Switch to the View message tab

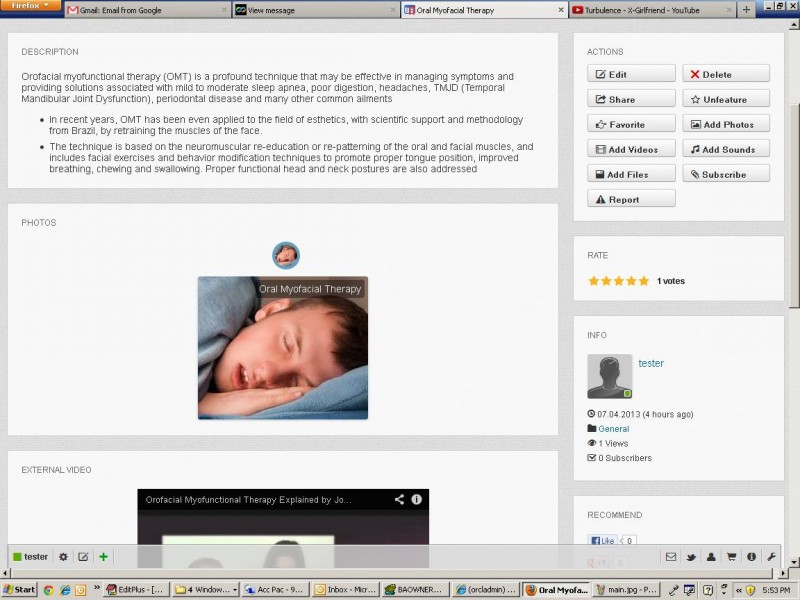coord(315,10)
